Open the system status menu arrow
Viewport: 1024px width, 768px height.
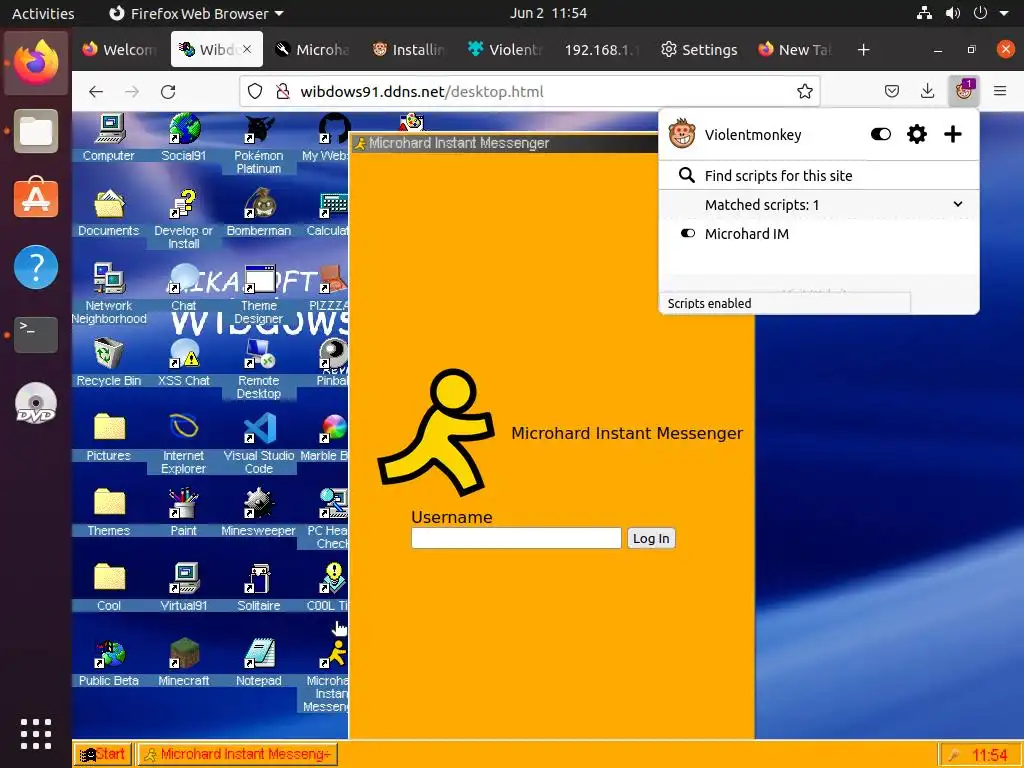1004,13
